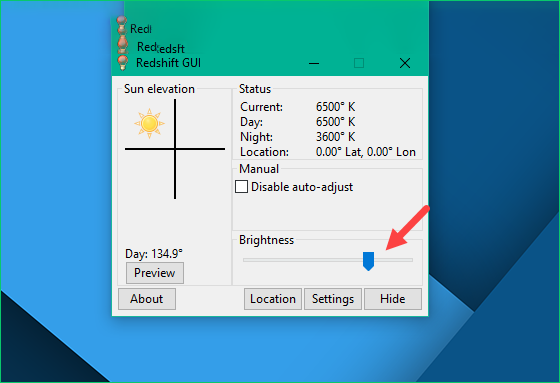
Task: Click the sun icon in Sun elevation
Action: pyautogui.click(x=149, y=124)
